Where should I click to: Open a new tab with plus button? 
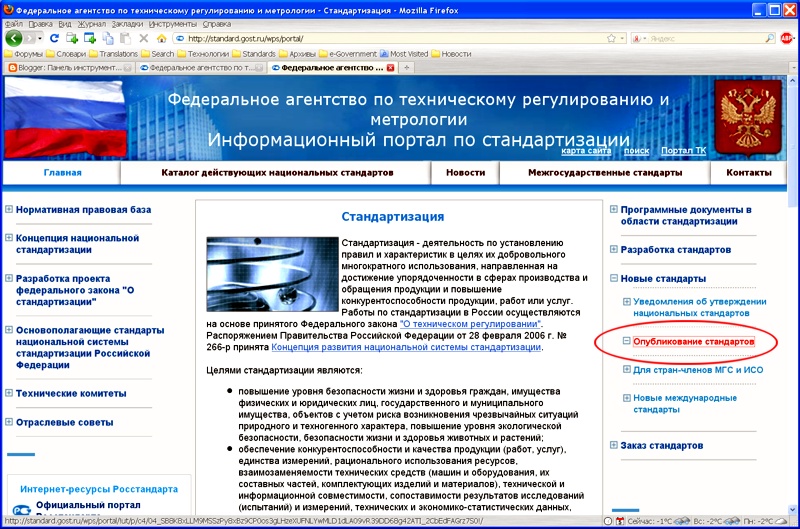pos(407,67)
